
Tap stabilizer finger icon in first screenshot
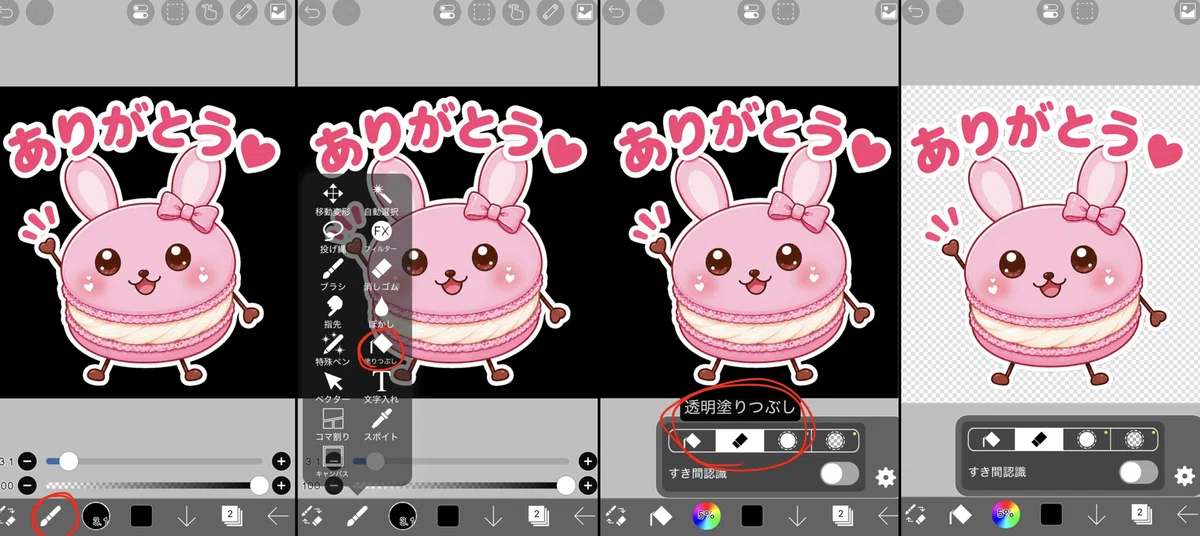coord(209,13)
